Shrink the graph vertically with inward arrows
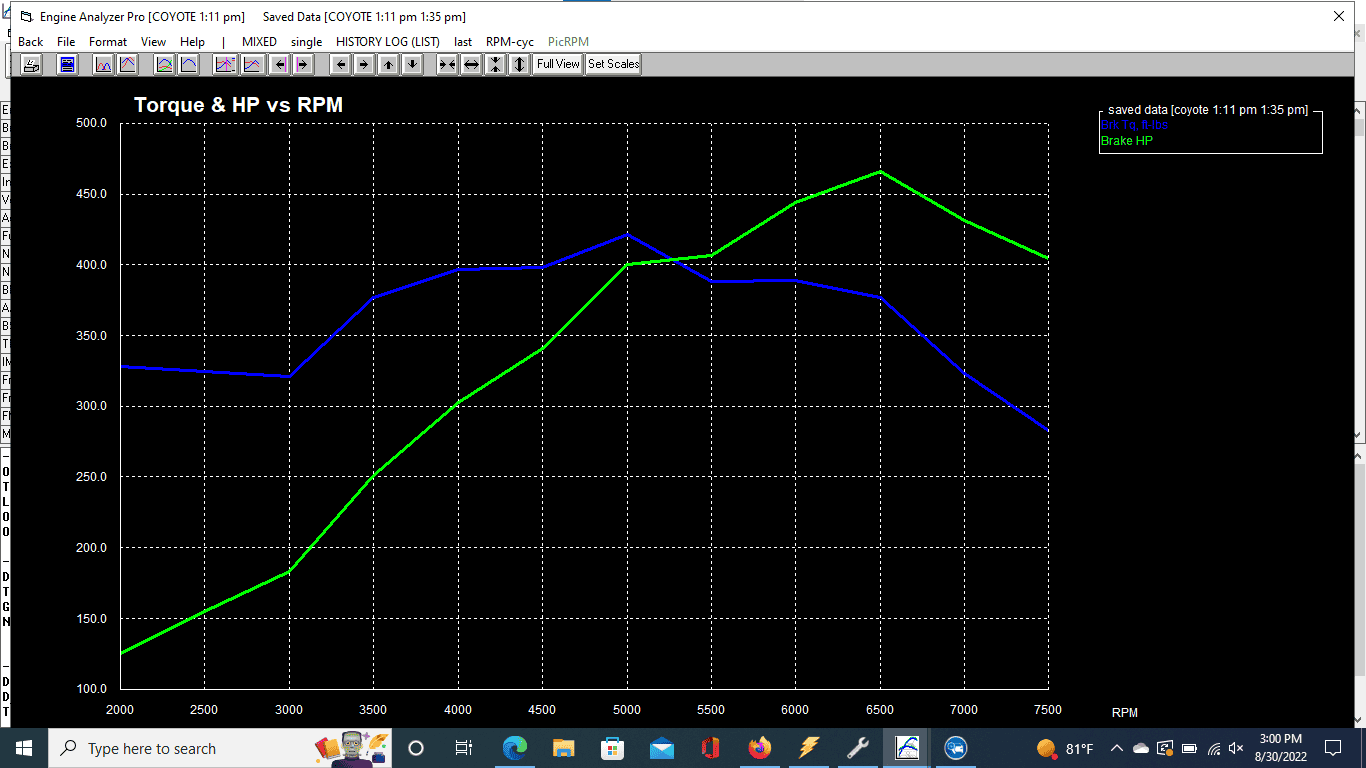This screenshot has height=768, width=1366. (495, 64)
